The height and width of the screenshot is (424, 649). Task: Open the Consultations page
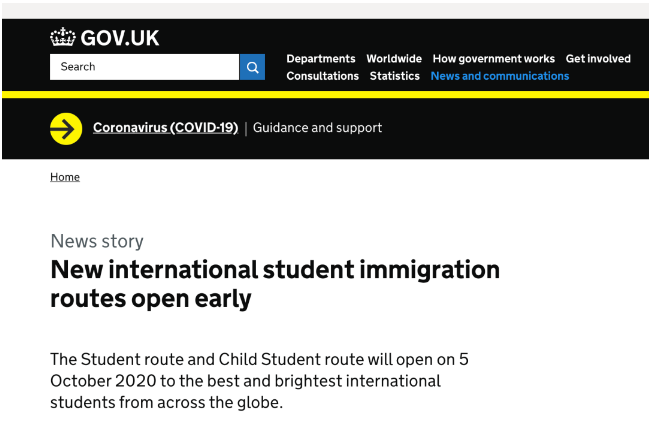(322, 76)
